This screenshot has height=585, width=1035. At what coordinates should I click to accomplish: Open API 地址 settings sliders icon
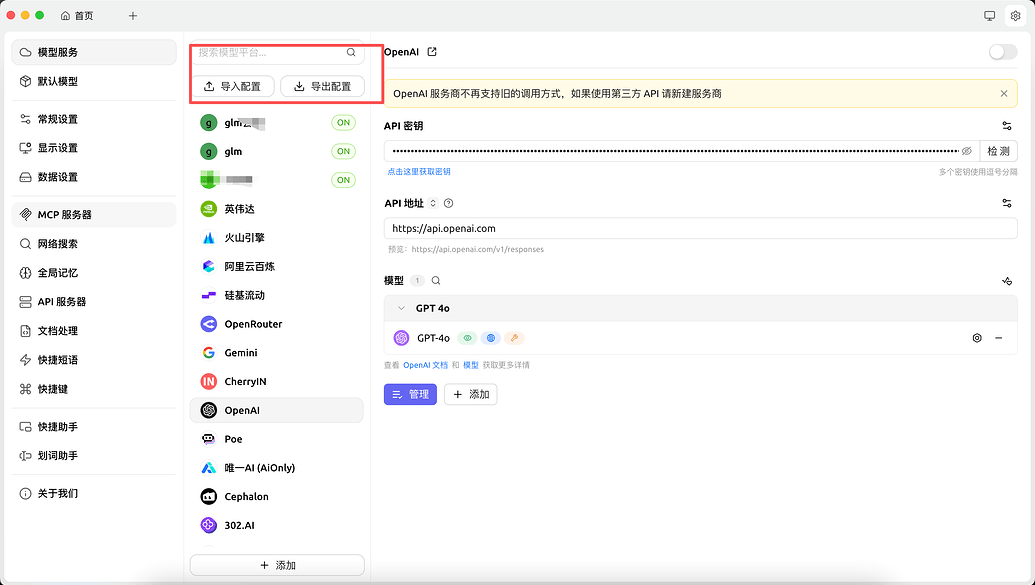[1007, 203]
